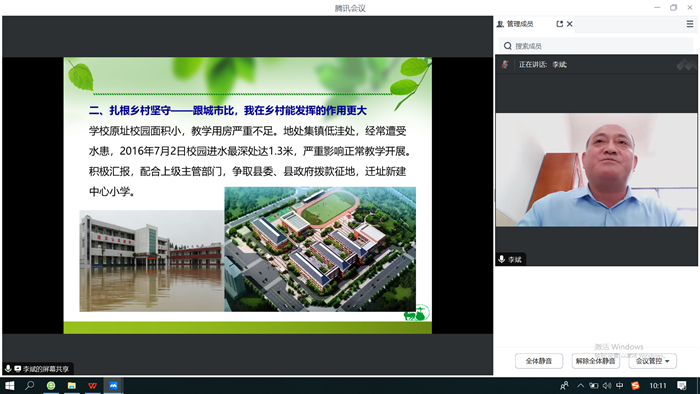The width and height of the screenshot is (700, 394).
Task: Close the 管理成员 members panel
Action: coord(570,24)
